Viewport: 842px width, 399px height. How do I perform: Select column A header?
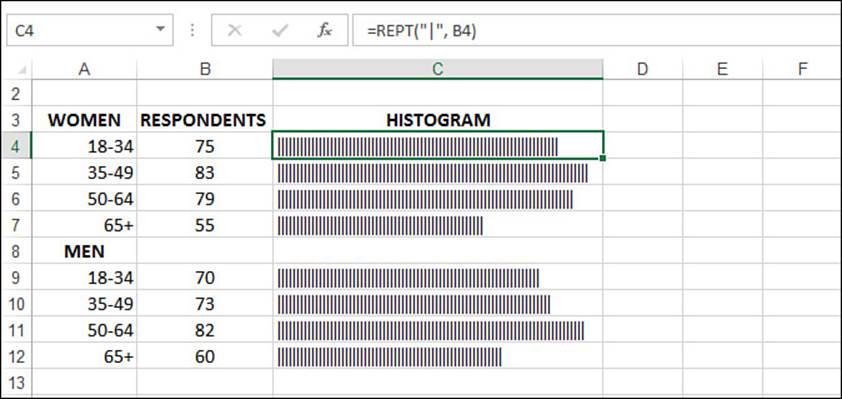pyautogui.click(x=84, y=69)
